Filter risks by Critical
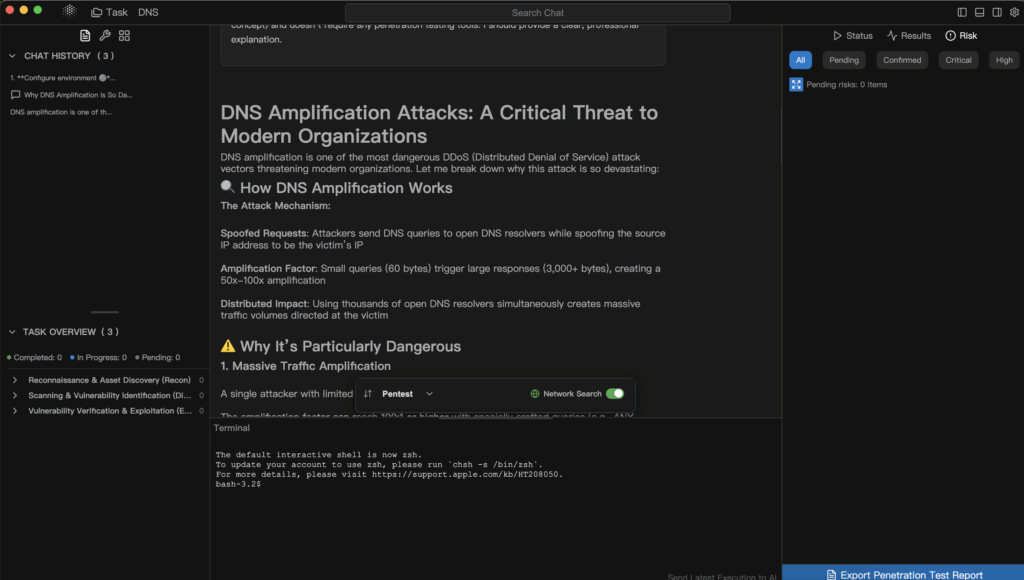The image size is (1024, 580). (x=958, y=60)
